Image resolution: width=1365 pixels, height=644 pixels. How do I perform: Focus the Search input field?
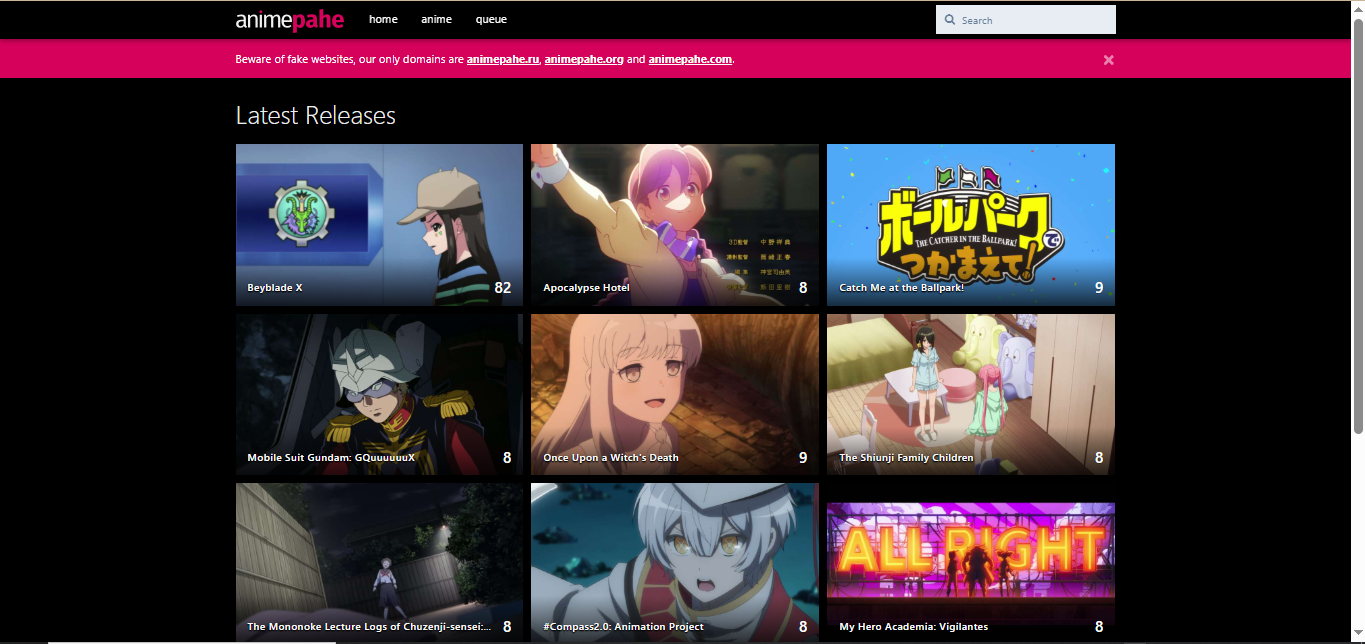click(x=1026, y=20)
